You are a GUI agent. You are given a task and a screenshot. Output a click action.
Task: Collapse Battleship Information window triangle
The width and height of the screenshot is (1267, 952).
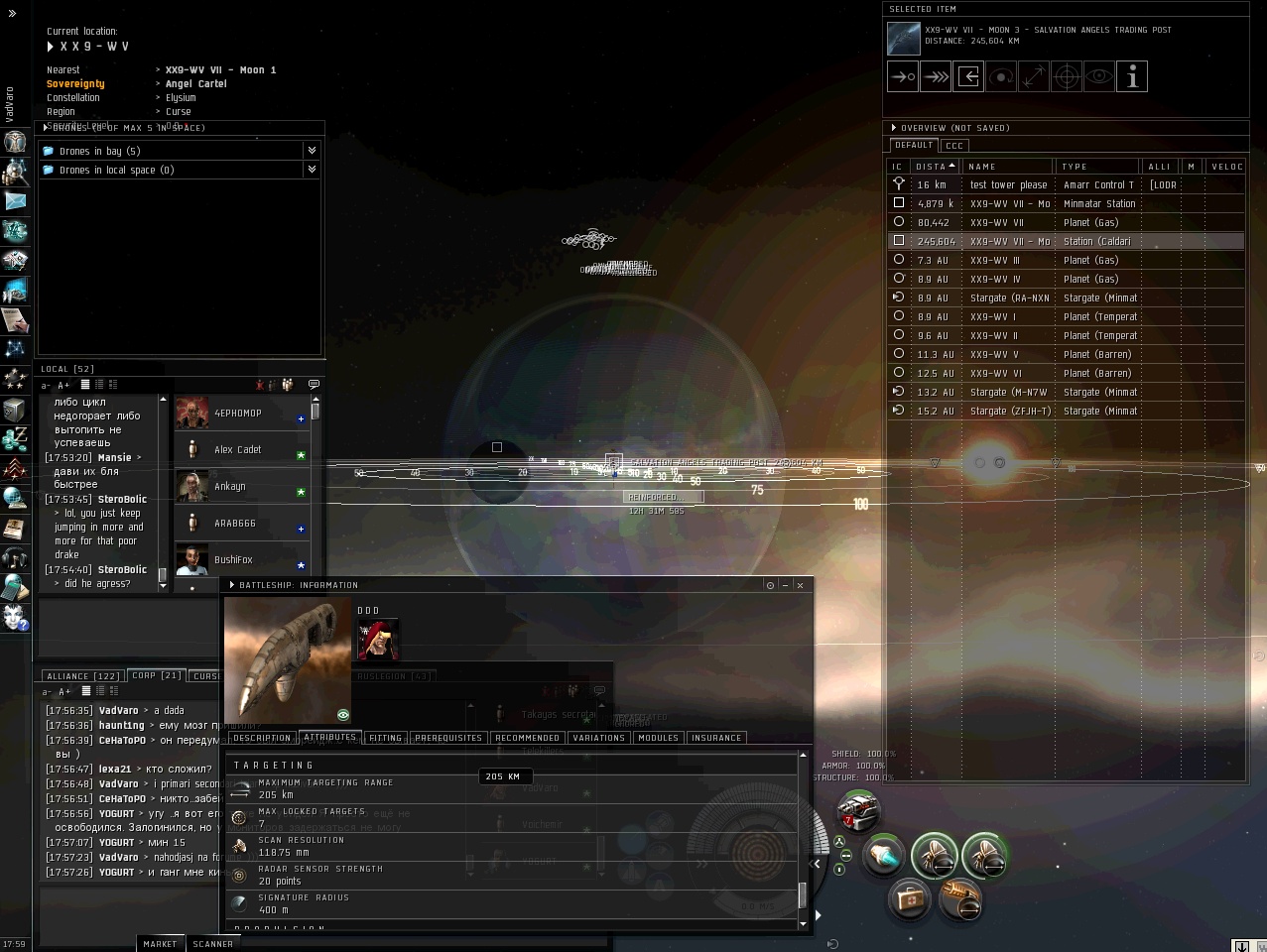[232, 585]
